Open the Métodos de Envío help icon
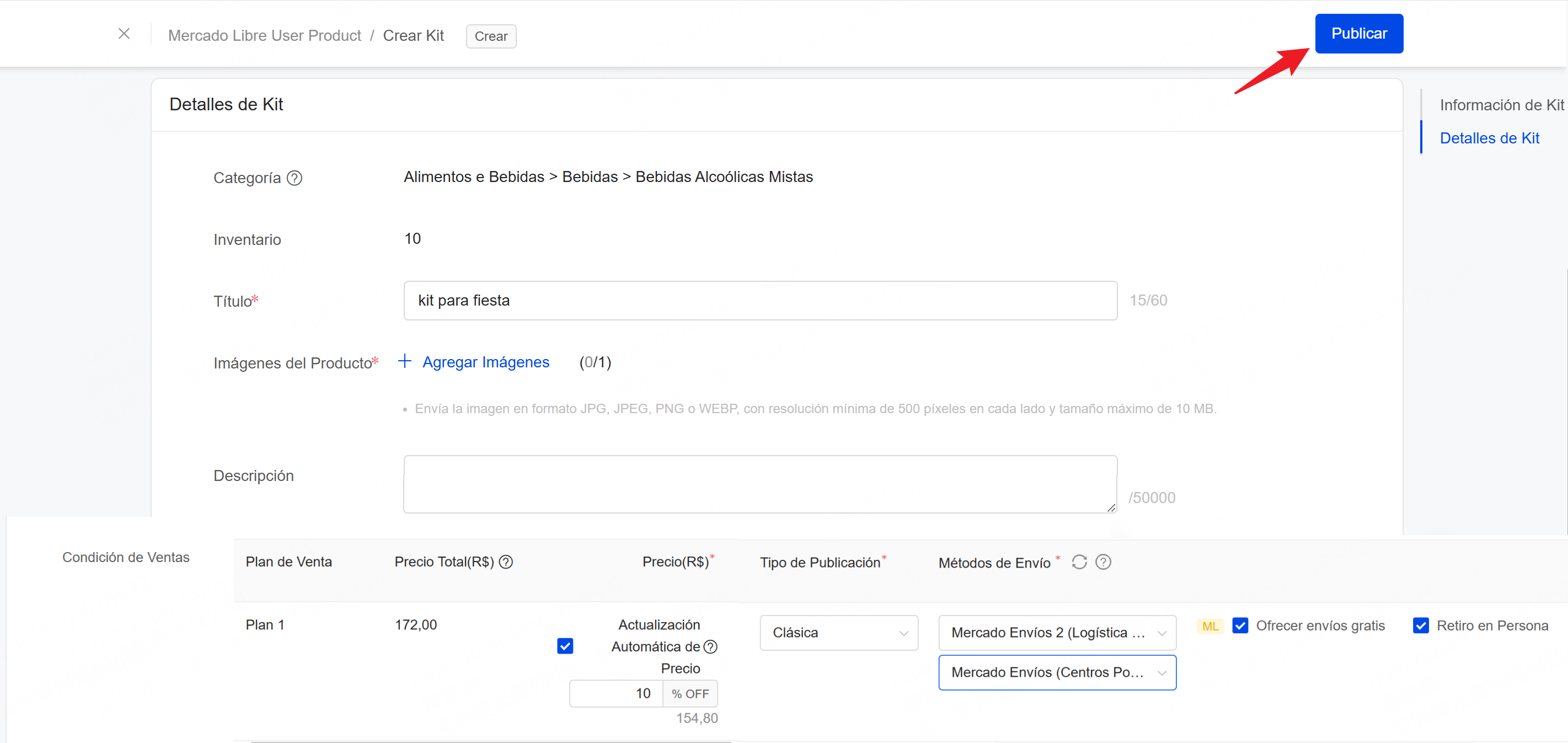 click(1103, 562)
